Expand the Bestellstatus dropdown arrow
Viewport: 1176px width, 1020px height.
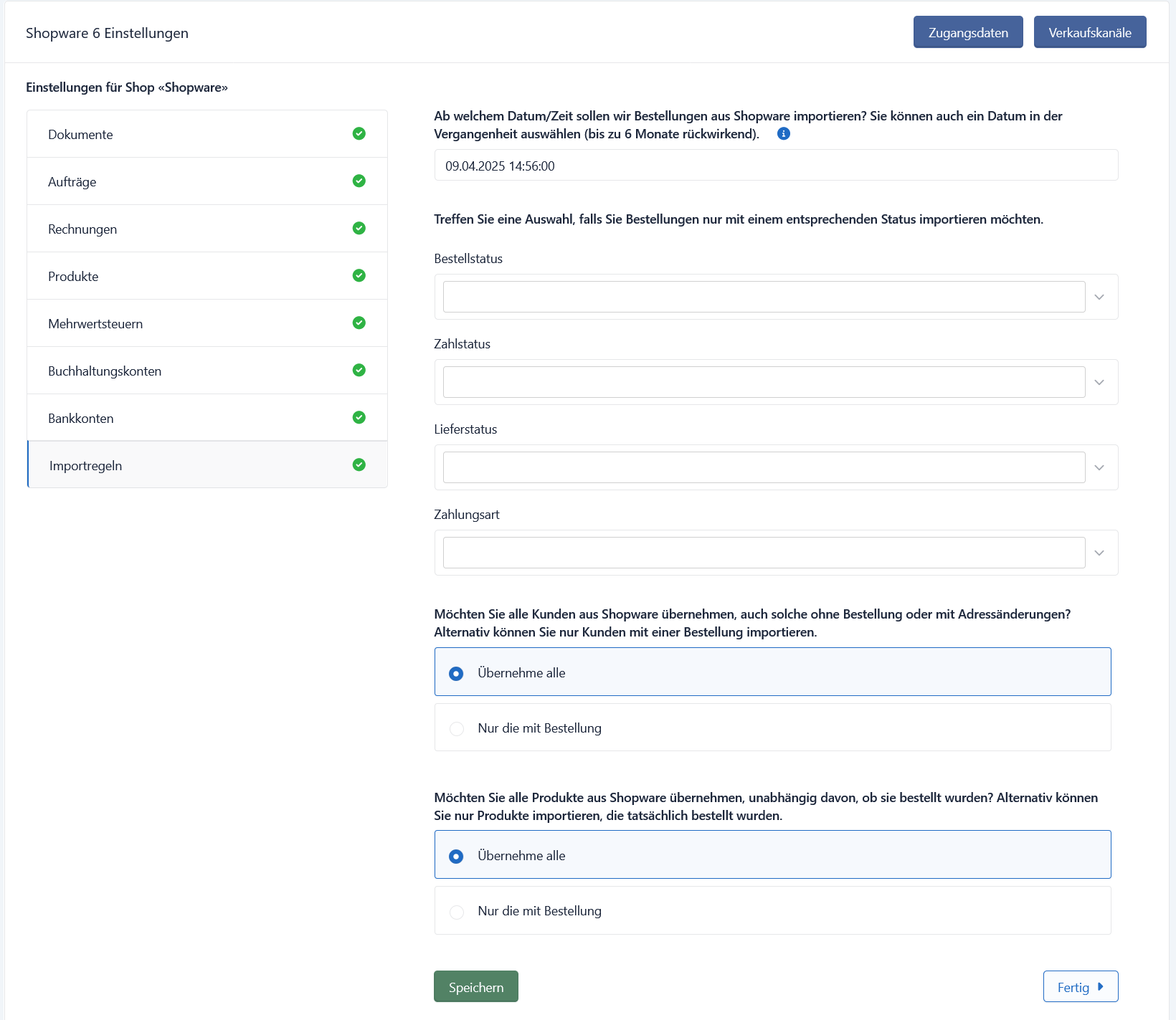1099,297
